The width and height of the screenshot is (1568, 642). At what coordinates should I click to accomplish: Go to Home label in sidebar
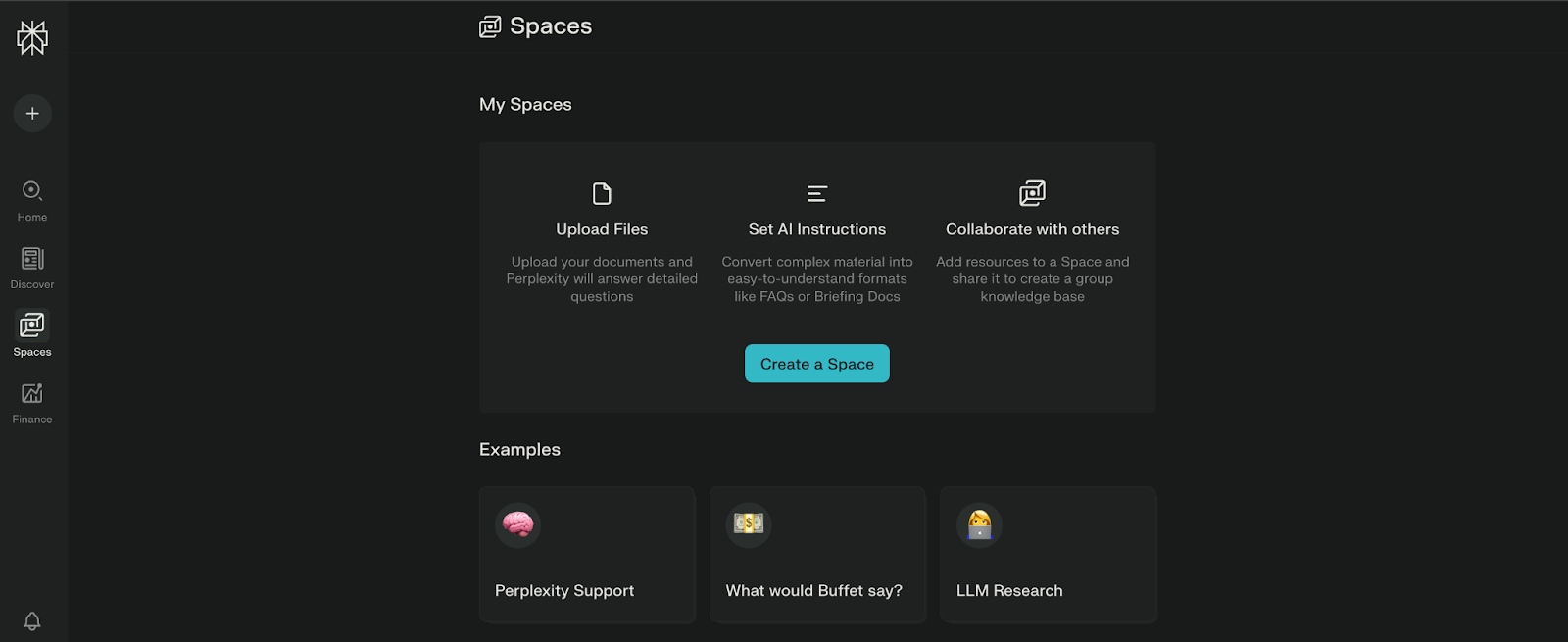(x=32, y=218)
